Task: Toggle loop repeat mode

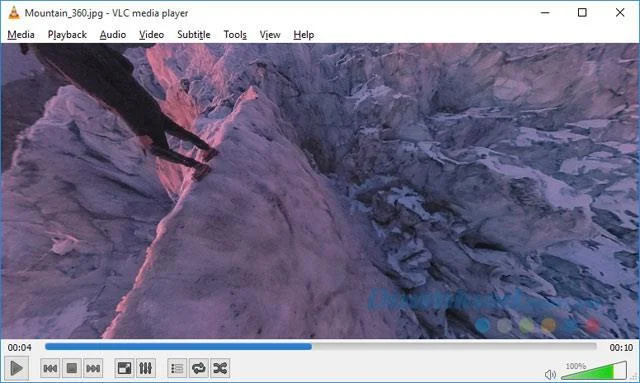Action: tap(199, 368)
